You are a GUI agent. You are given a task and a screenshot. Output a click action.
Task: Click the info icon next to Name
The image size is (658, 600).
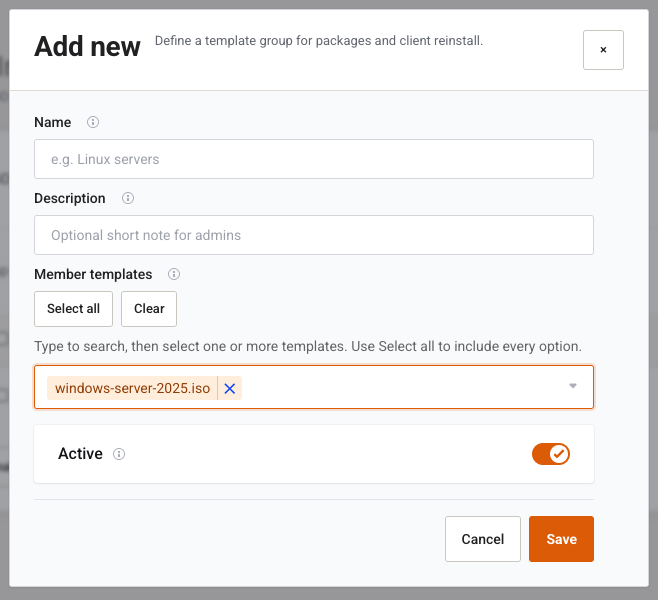point(93,122)
